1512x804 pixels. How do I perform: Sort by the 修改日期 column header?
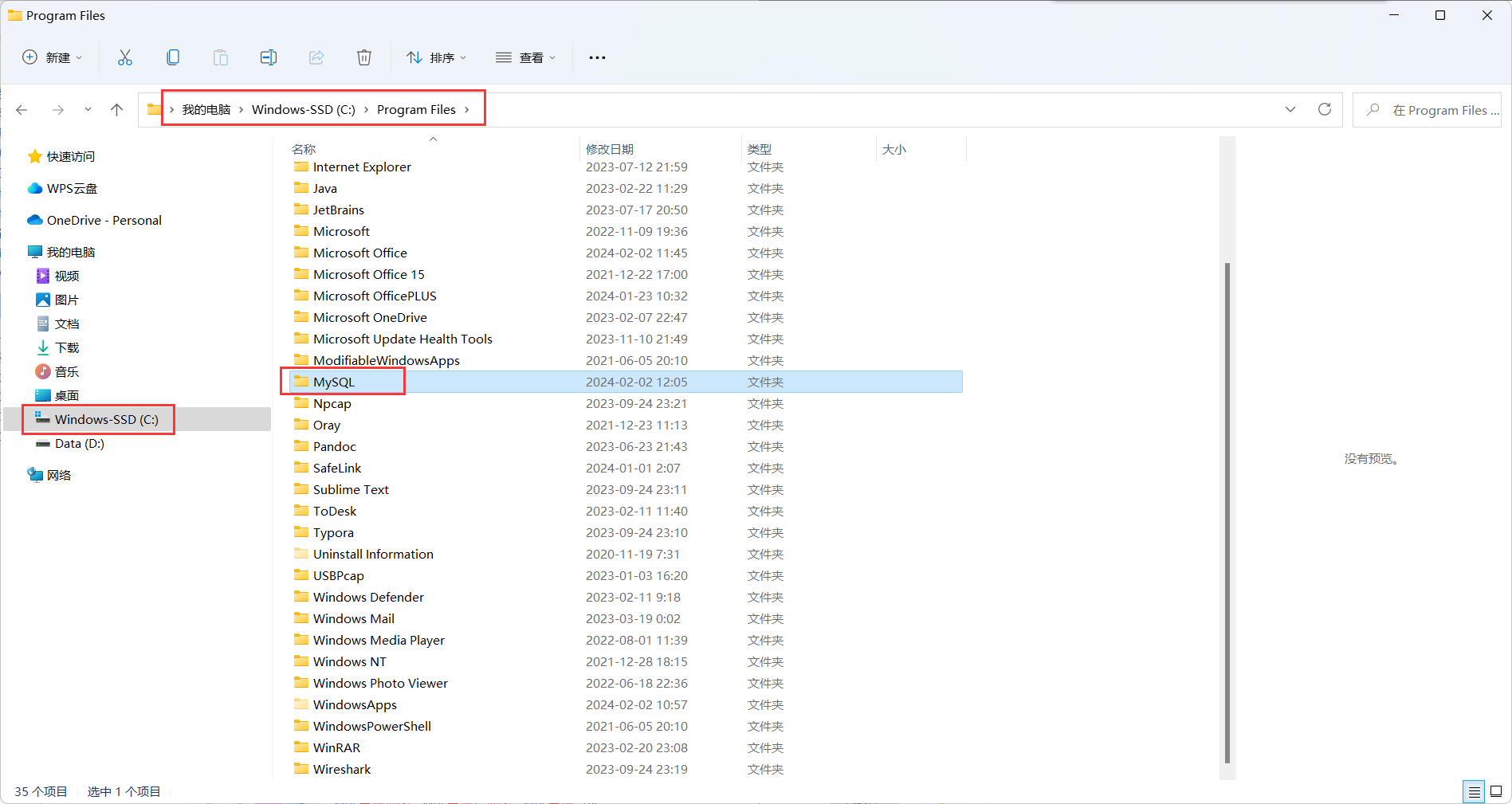tap(610, 149)
